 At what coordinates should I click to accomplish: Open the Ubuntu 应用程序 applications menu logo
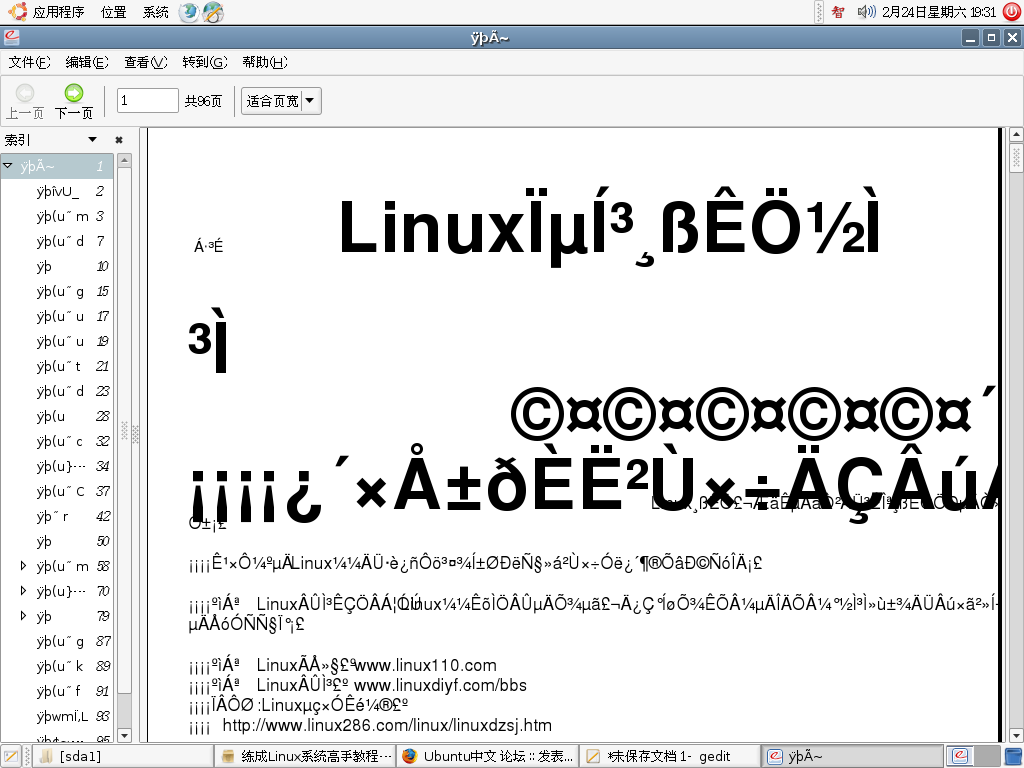pos(18,12)
